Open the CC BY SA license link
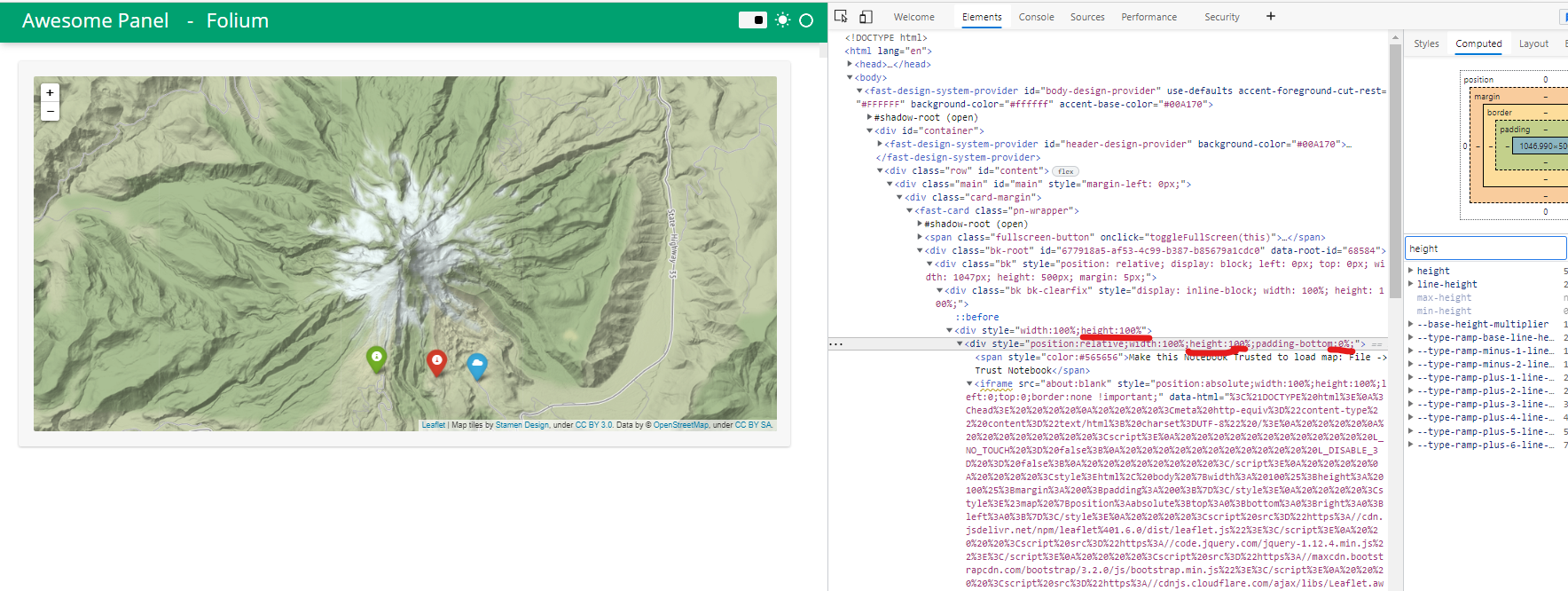The height and width of the screenshot is (591, 1568). [753, 425]
